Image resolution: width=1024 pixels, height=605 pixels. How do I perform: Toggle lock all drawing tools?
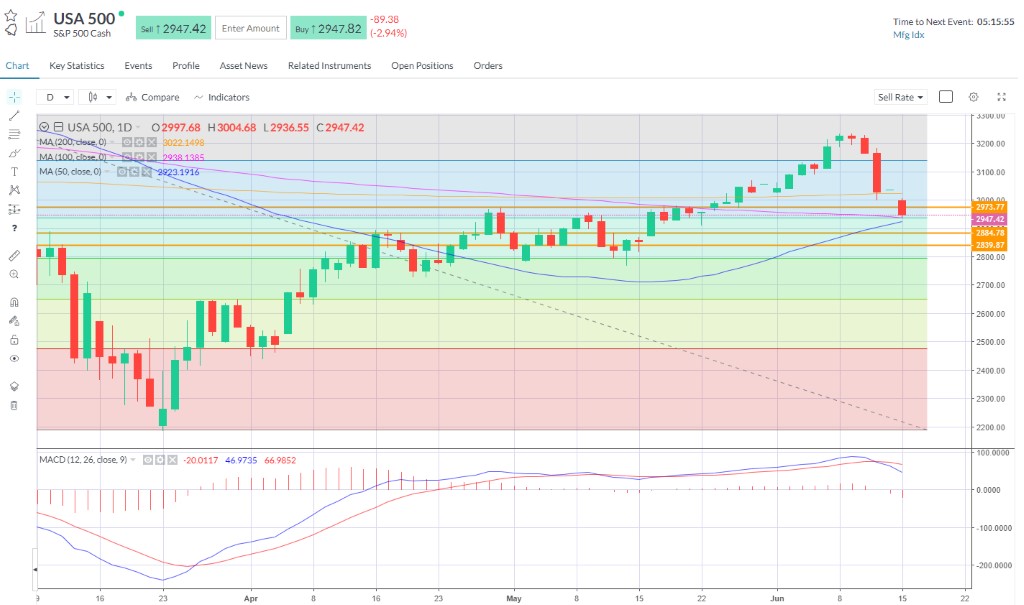tap(14, 340)
